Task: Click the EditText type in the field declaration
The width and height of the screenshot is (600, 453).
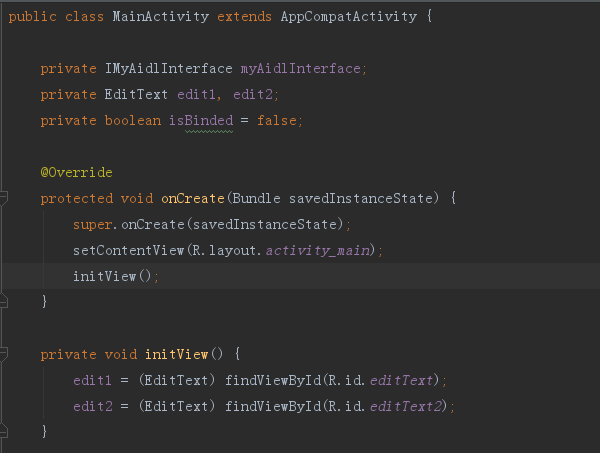Action: click(x=136, y=95)
